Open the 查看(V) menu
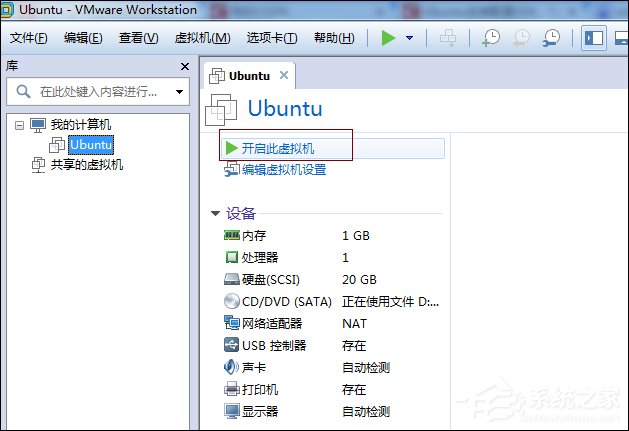The height and width of the screenshot is (431, 629). tap(138, 38)
